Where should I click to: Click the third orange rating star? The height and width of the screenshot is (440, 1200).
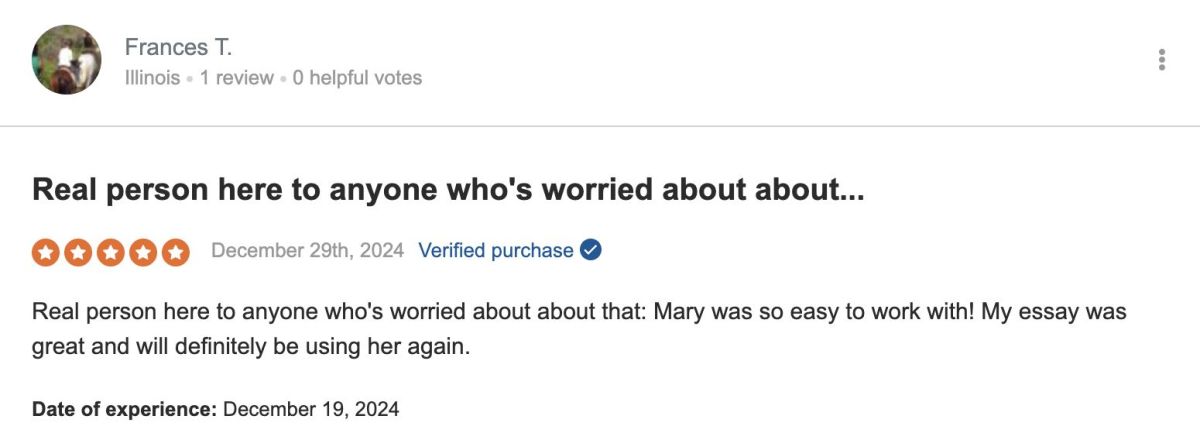[111, 252]
